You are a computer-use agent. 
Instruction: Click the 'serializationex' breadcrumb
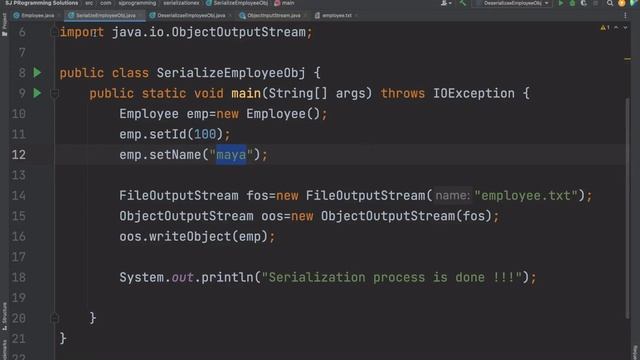pyautogui.click(x=181, y=3)
